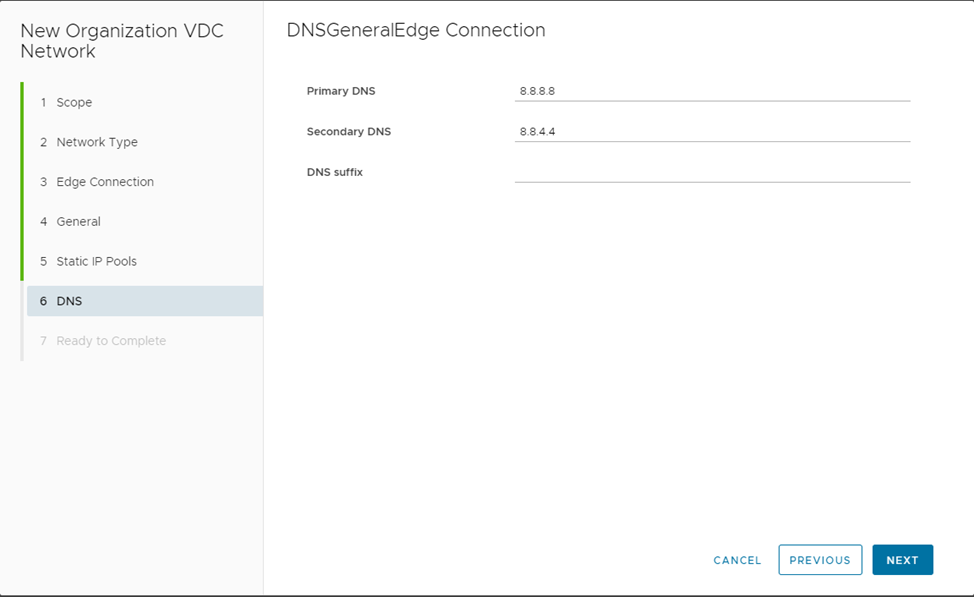Click the Primary DNS field containing 8.8.8.8
Image resolution: width=974 pixels, height=597 pixels.
(711, 91)
